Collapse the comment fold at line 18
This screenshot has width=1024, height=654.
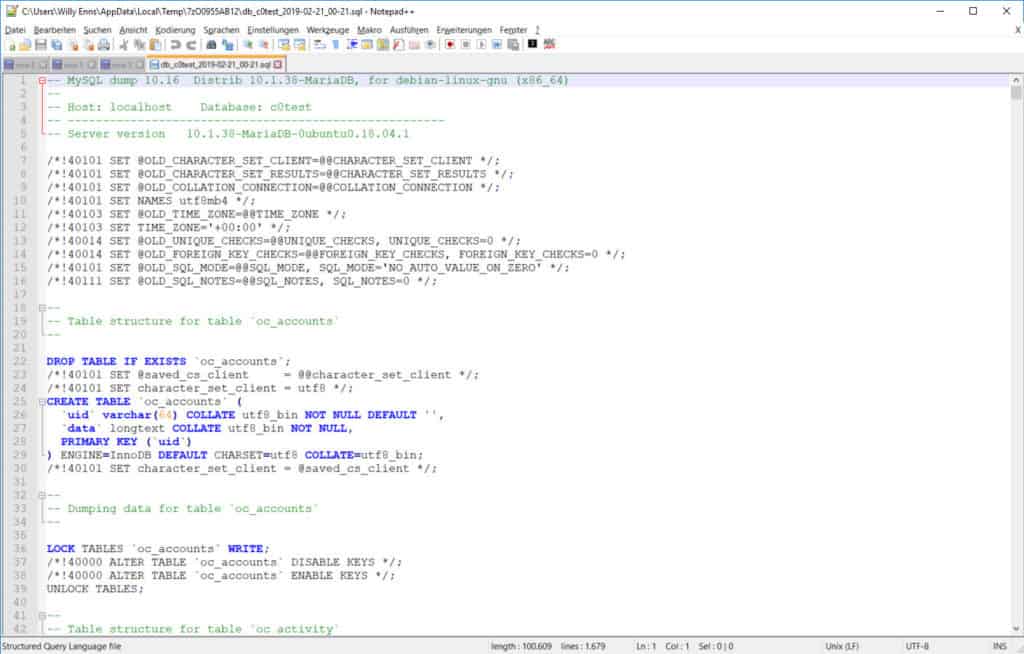(x=40, y=308)
